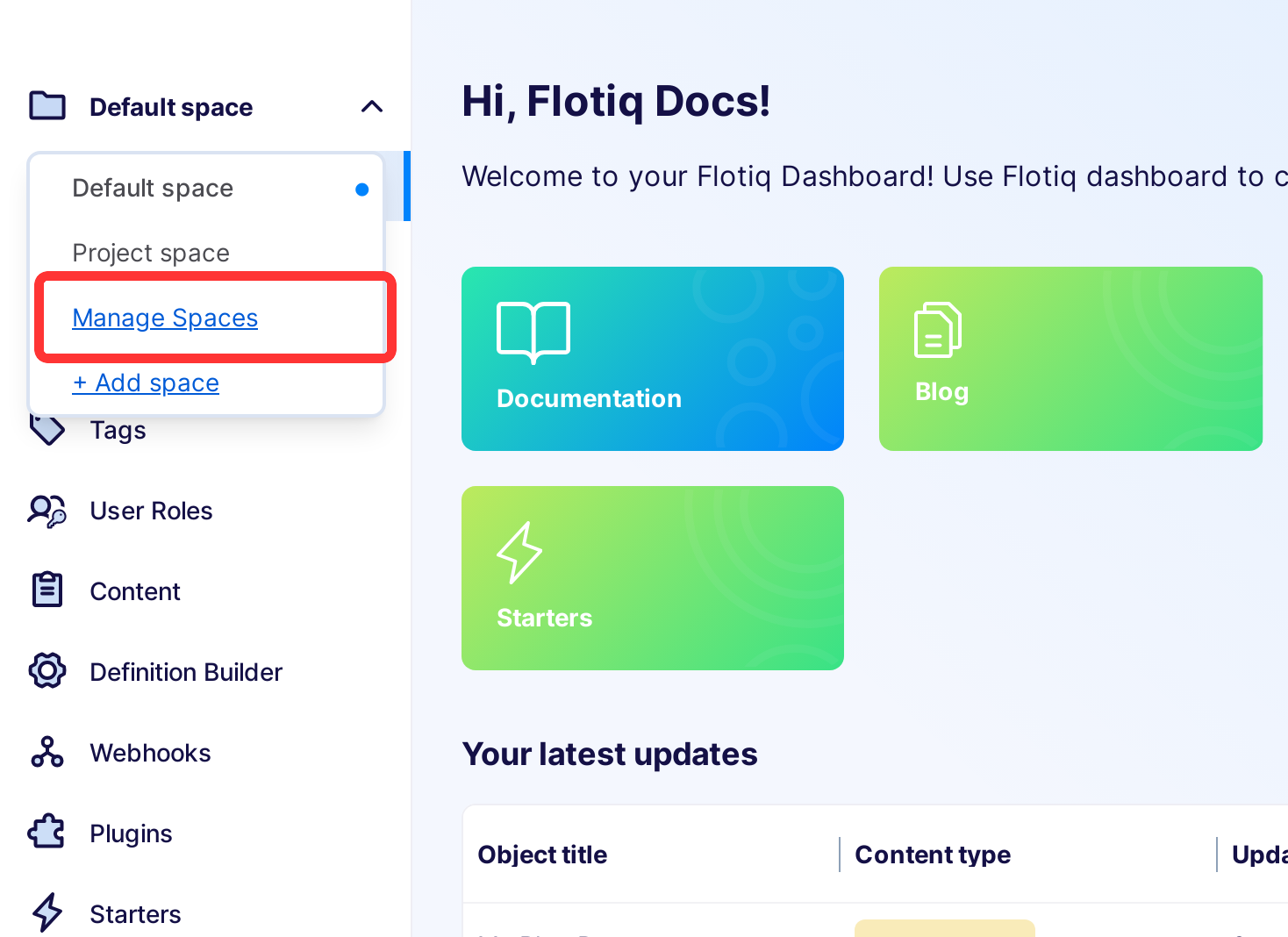Click the Object title column header
The image size is (1288, 937).
click(542, 855)
